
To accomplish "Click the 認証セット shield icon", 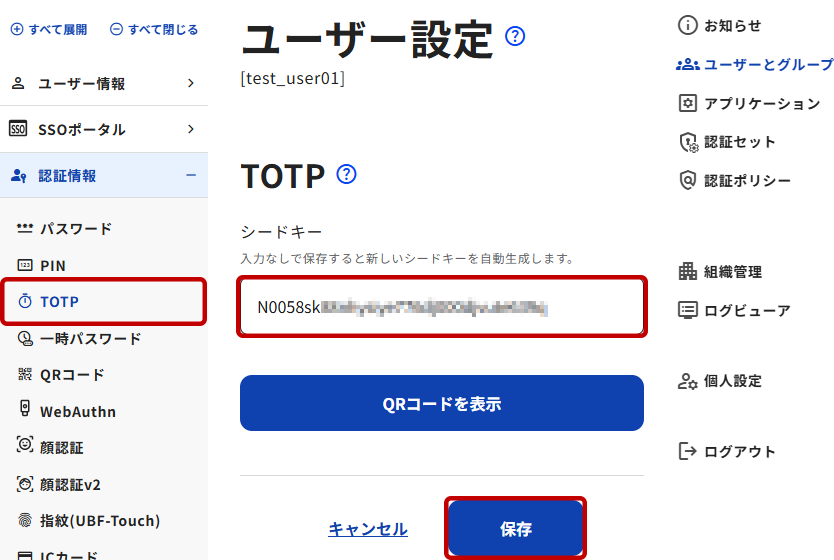I will [x=687, y=142].
